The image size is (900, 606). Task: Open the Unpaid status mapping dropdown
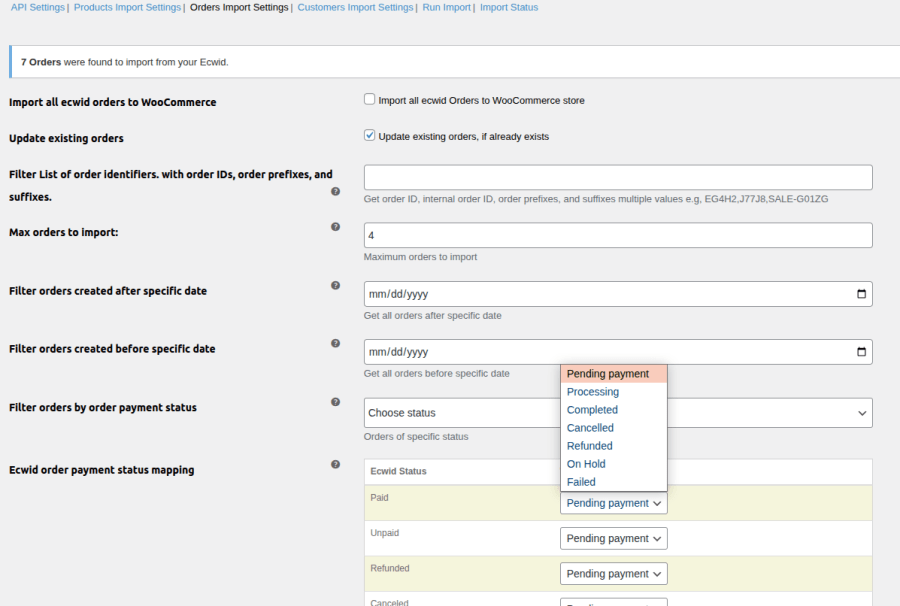pos(613,538)
